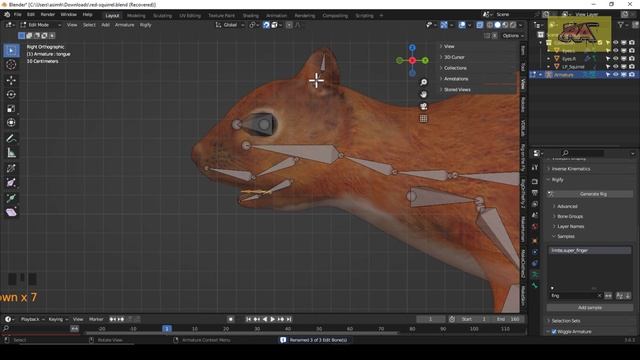The image size is (640, 360).
Task: Switch to the Shading workspace tab
Action: pos(251,16)
